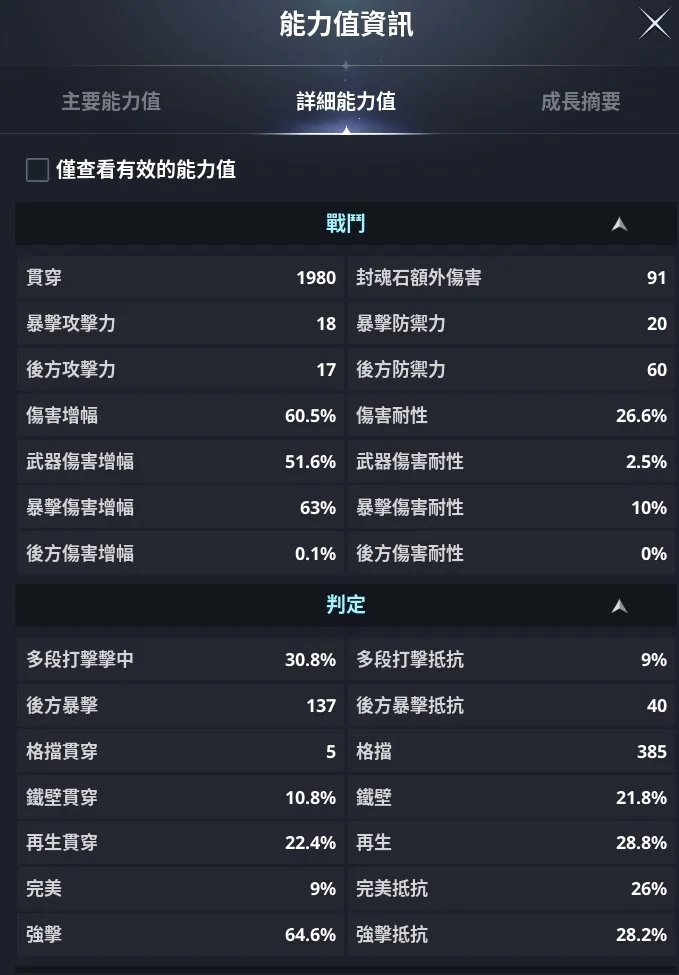Click the 完美抵抗 stat row

click(x=511, y=889)
